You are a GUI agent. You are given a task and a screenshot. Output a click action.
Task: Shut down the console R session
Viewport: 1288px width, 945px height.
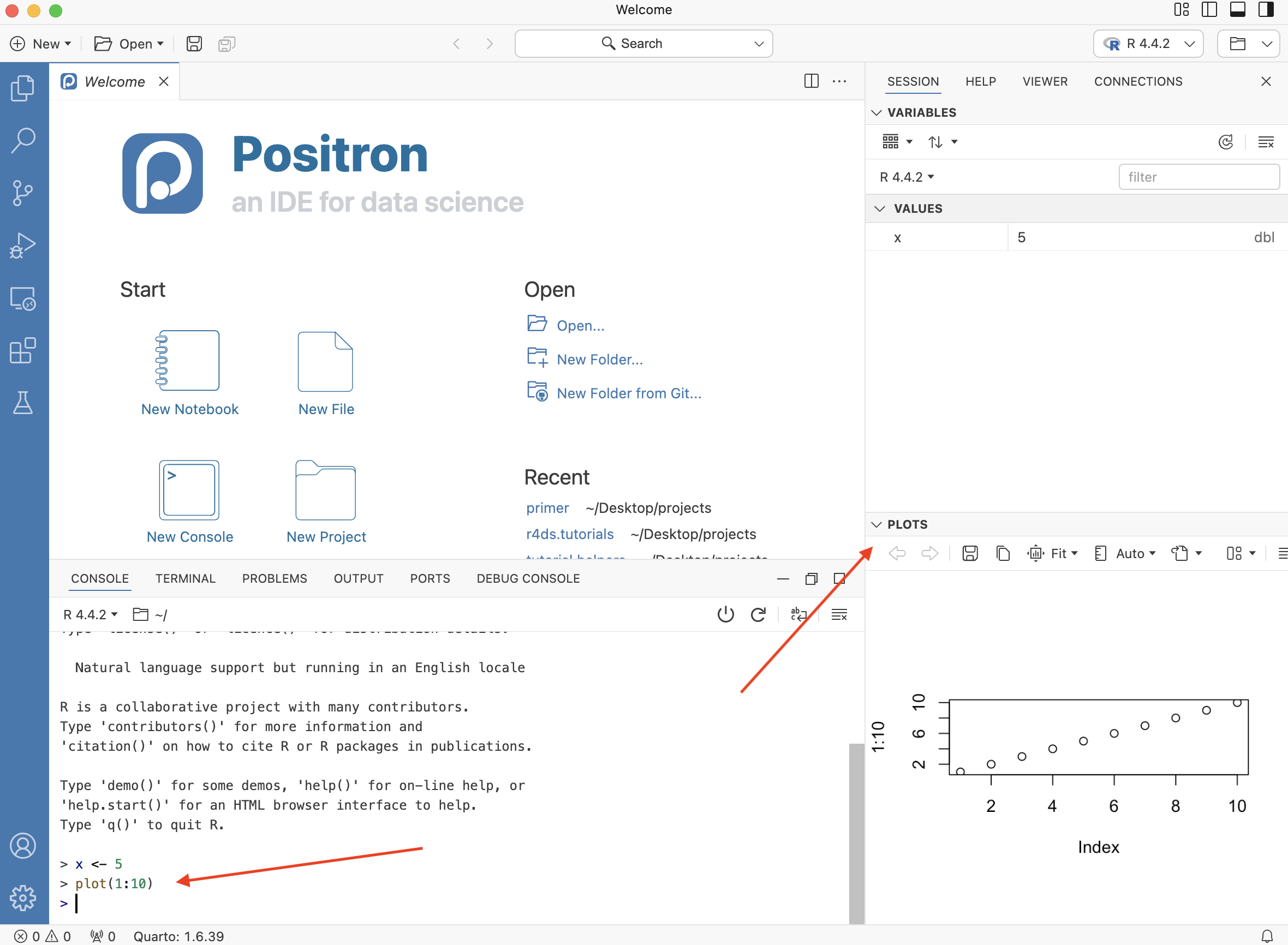[x=725, y=614]
